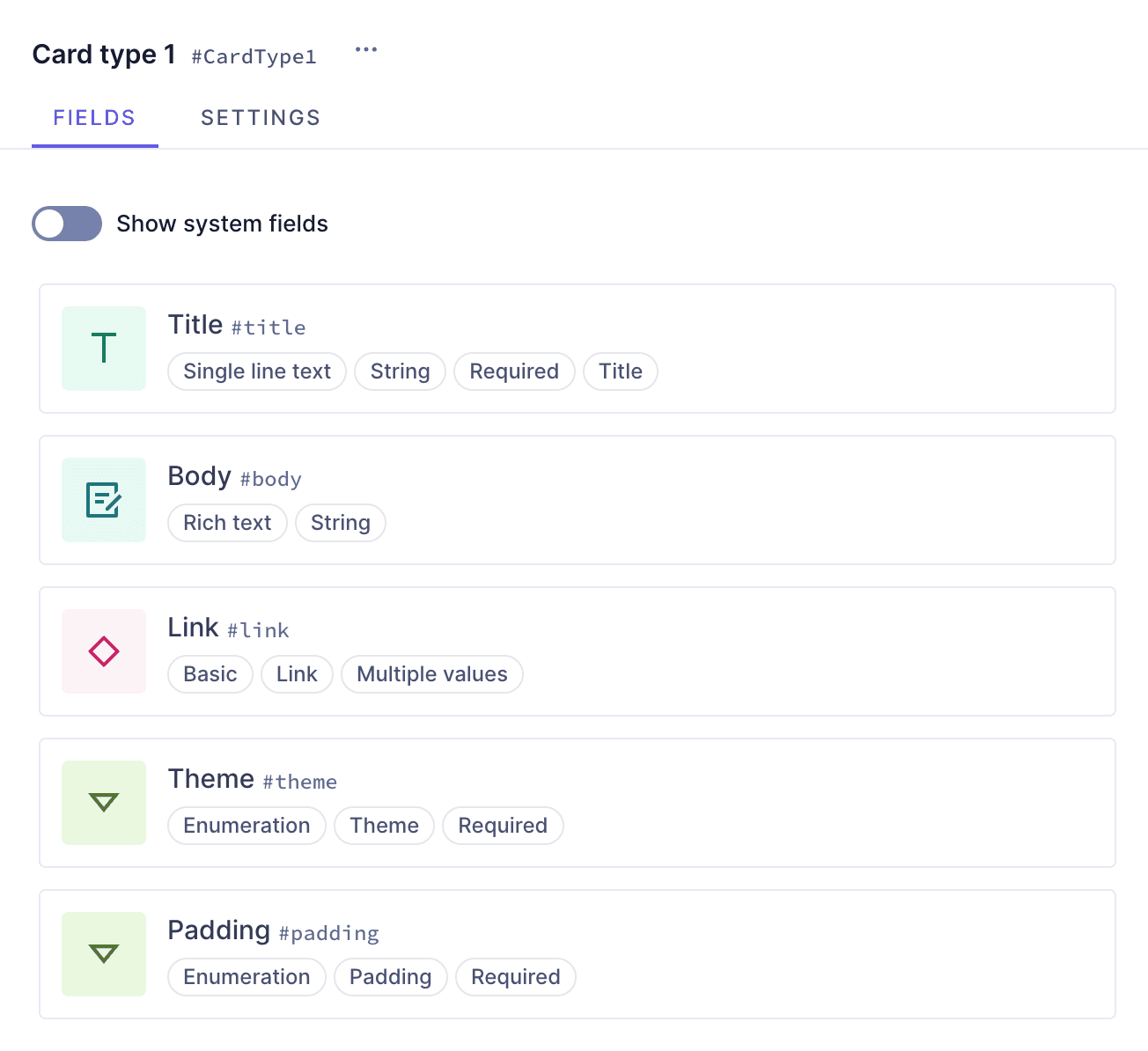
Task: Click the Padding enumeration triangle icon
Action: pyautogui.click(x=104, y=954)
